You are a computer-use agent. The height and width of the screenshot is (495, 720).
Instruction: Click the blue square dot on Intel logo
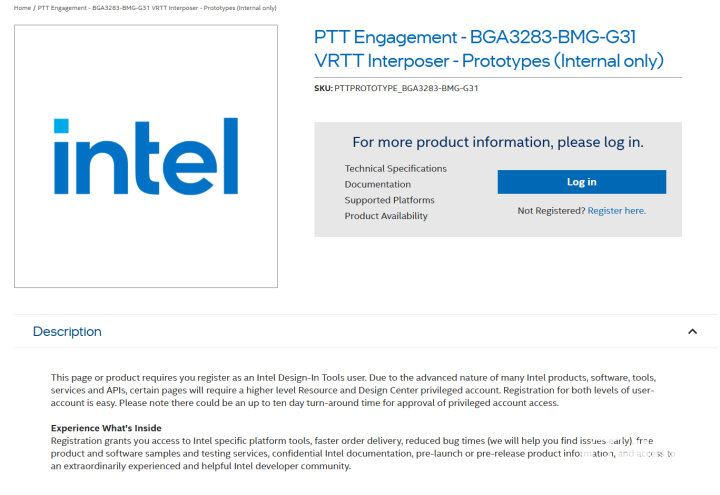[x=61, y=127]
